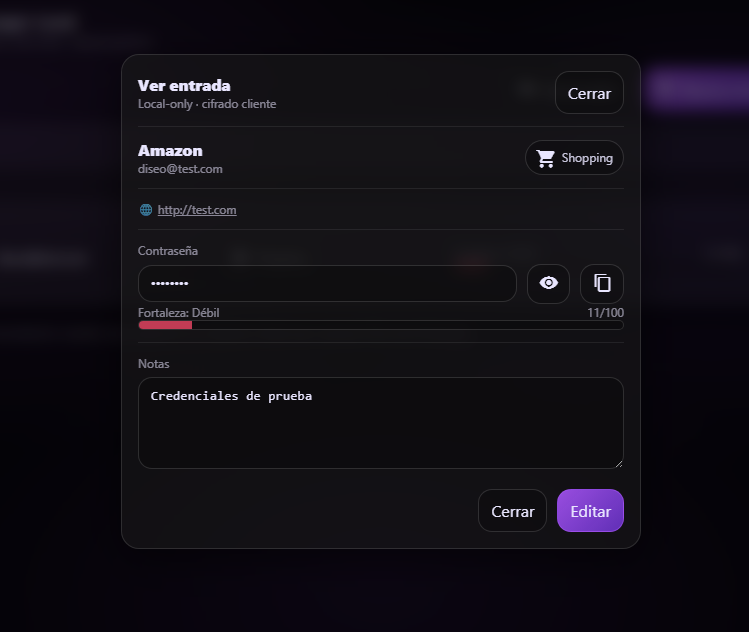This screenshot has height=632, width=749.
Task: Click the Amazon entry title
Action: point(170,150)
